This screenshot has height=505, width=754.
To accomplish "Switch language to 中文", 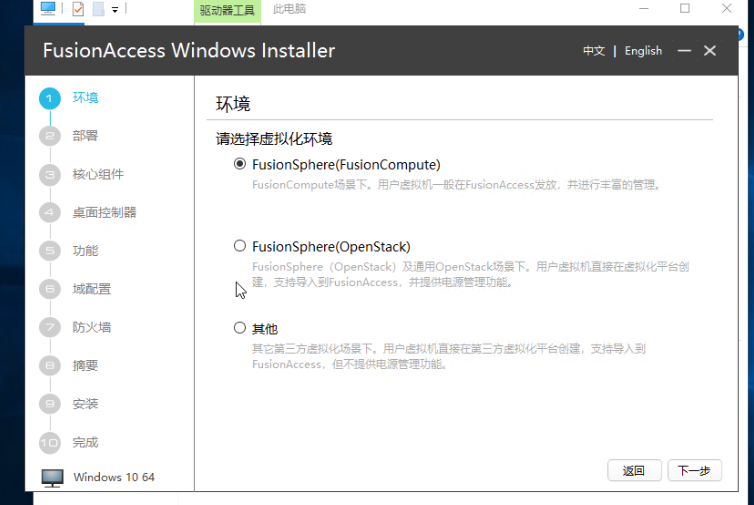I will point(594,51).
